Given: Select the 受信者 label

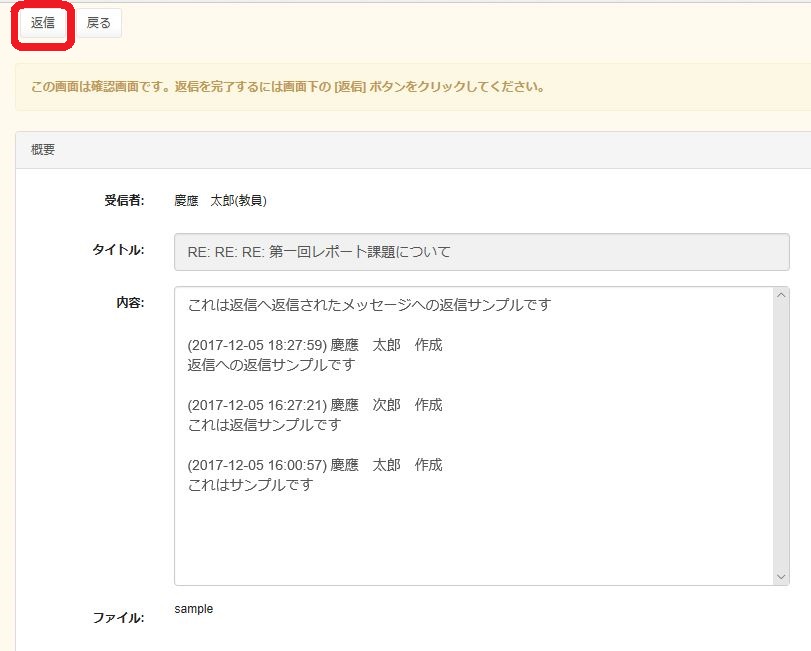Looking at the screenshot, I should point(124,200).
